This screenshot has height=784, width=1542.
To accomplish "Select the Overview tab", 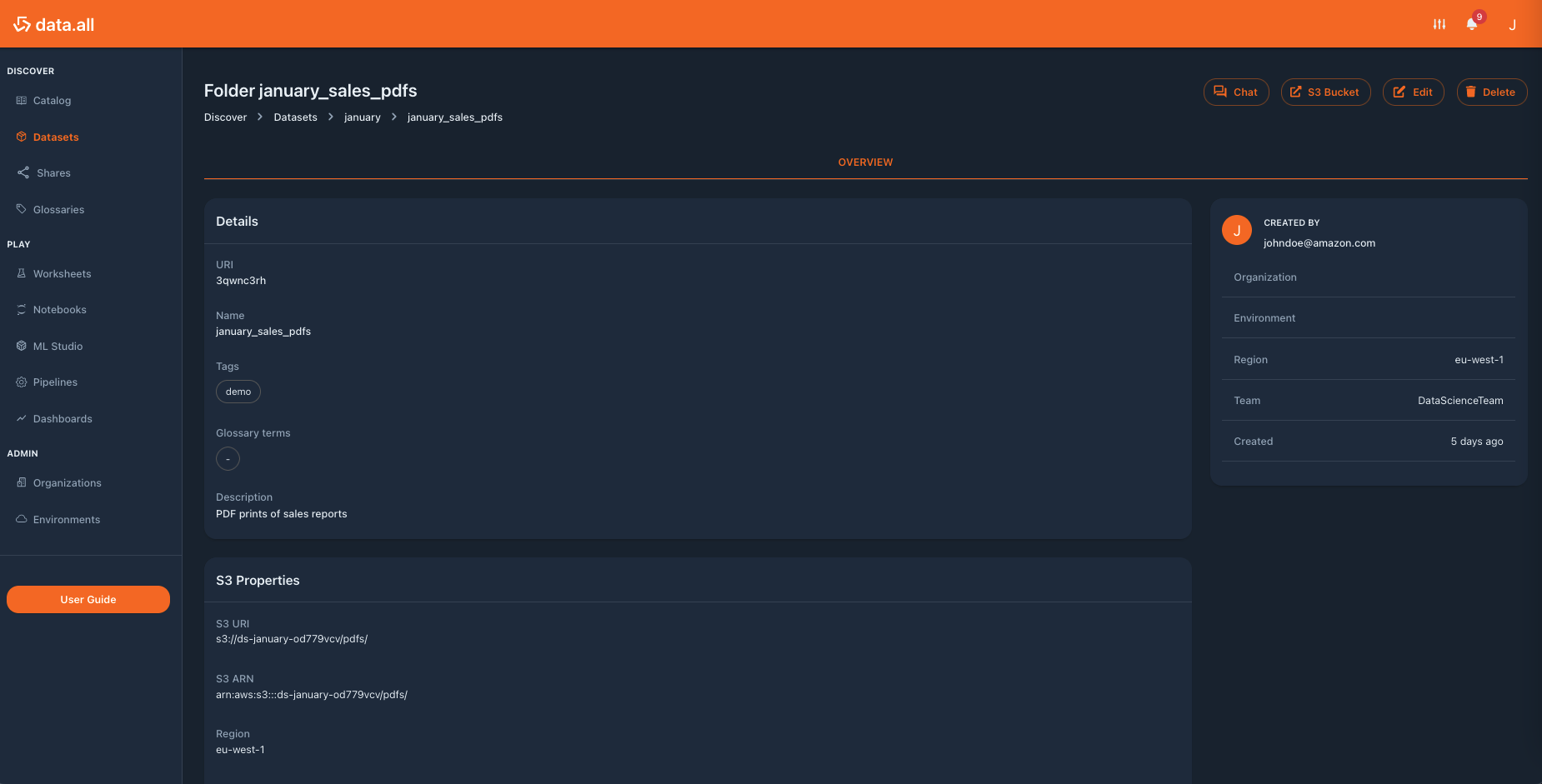I will pyautogui.click(x=865, y=162).
